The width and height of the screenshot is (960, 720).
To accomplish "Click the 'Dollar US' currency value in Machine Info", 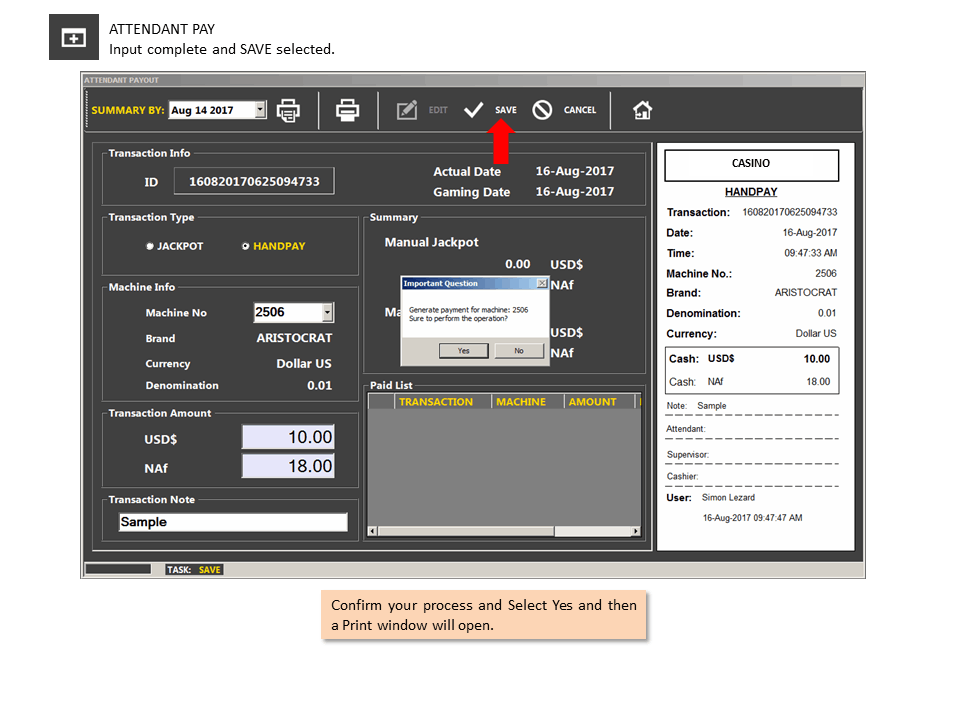I will click(x=304, y=364).
